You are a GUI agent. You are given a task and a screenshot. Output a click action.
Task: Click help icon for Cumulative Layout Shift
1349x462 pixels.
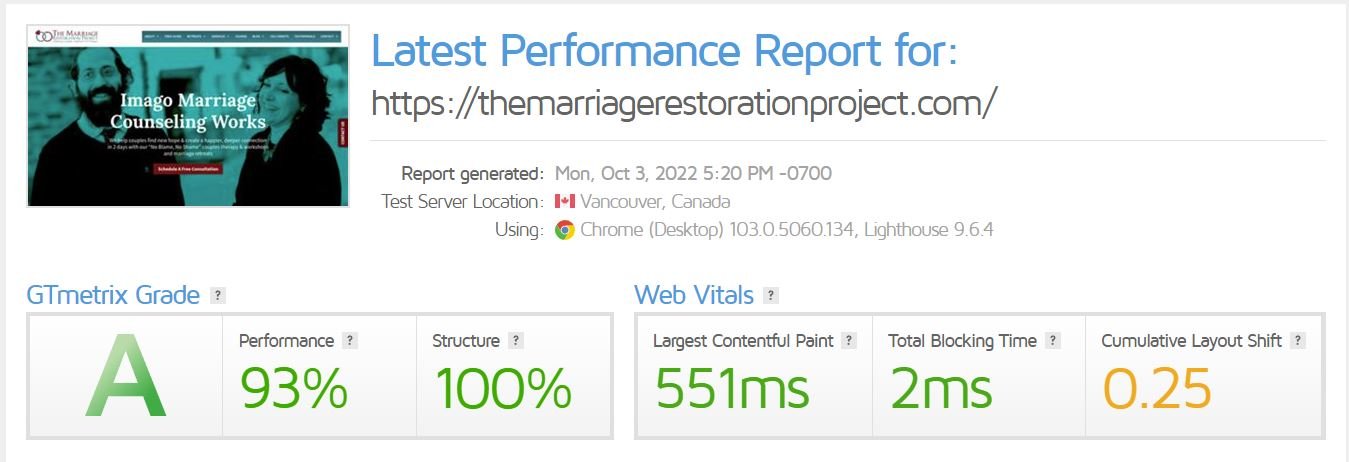click(x=1297, y=341)
